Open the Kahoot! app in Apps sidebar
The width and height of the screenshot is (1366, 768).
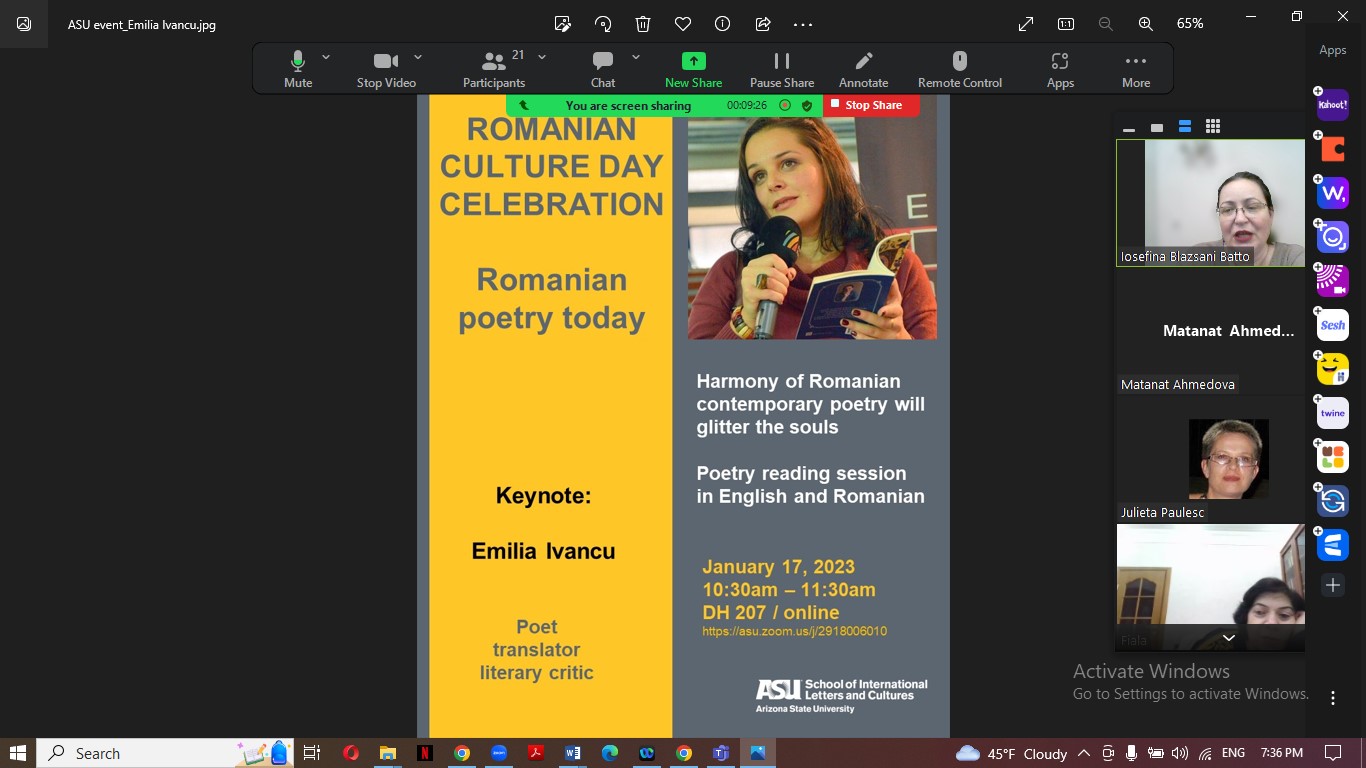1332,105
